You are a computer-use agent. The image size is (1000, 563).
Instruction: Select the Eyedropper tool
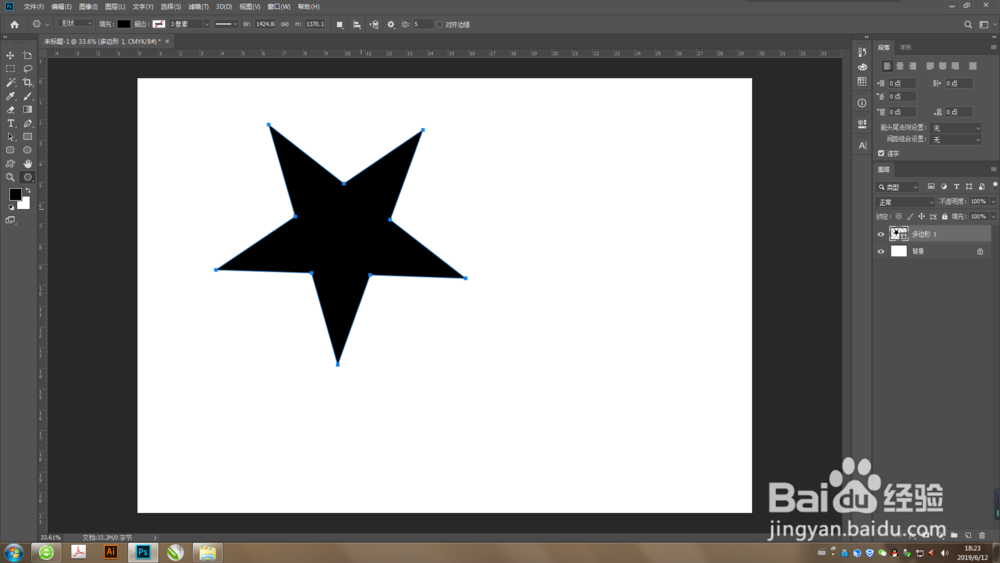point(10,96)
